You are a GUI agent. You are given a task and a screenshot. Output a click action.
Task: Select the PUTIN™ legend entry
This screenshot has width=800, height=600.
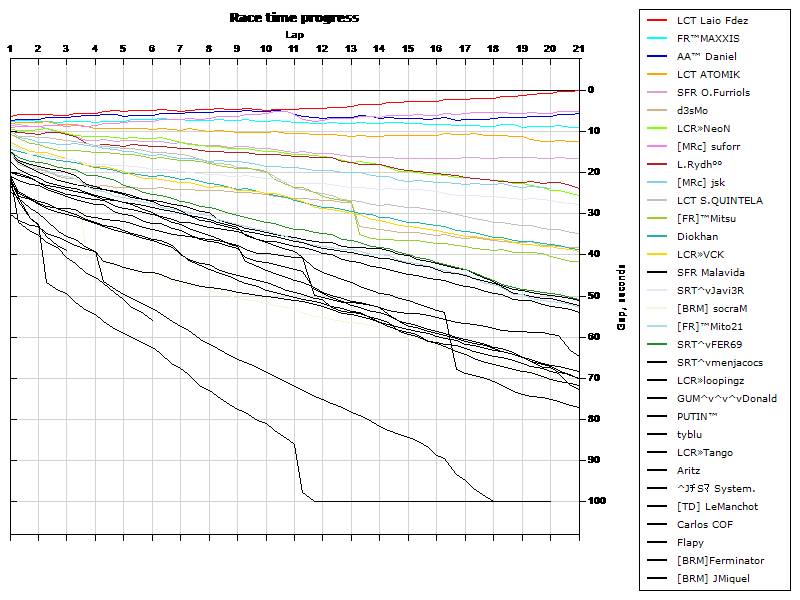pyautogui.click(x=701, y=416)
